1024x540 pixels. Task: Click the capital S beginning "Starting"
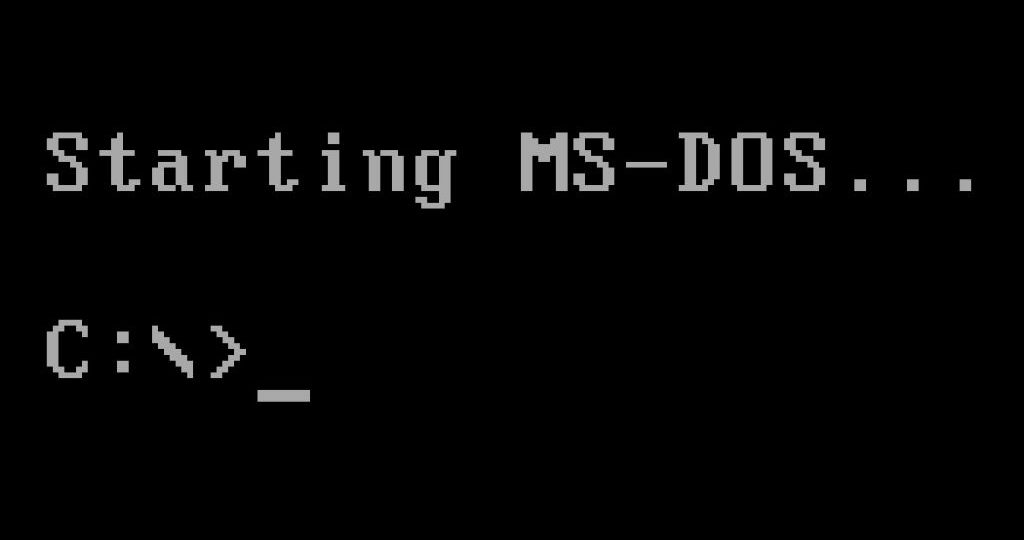67,162
